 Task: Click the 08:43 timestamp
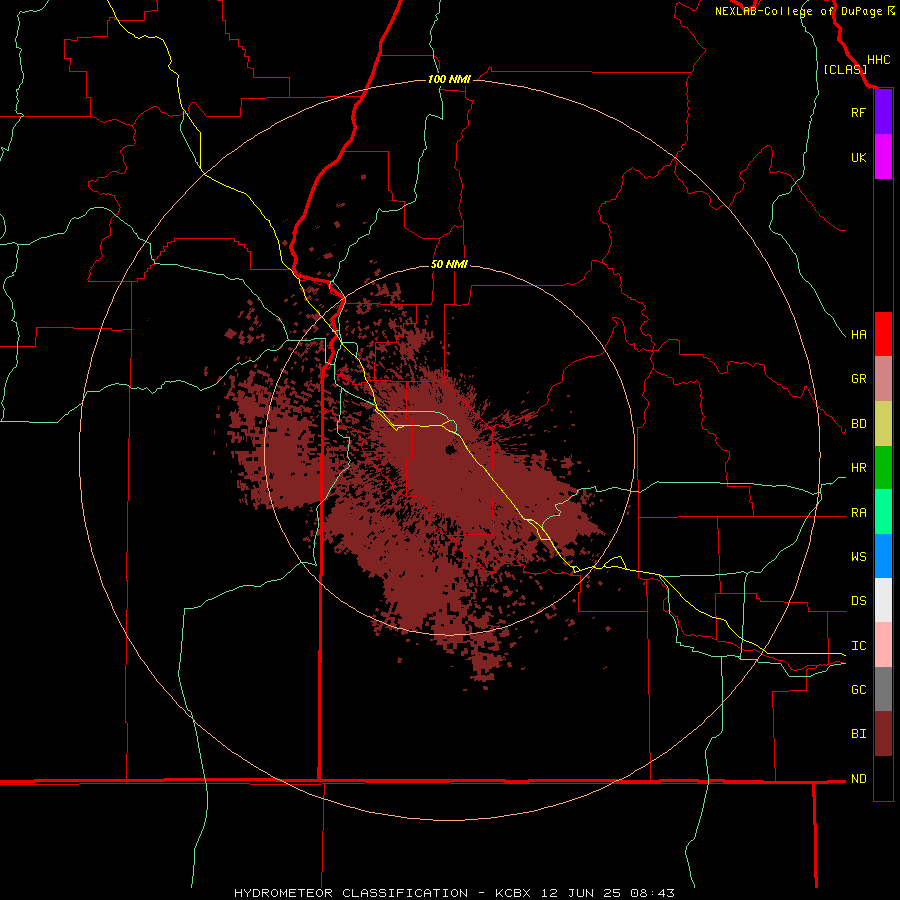[651, 893]
